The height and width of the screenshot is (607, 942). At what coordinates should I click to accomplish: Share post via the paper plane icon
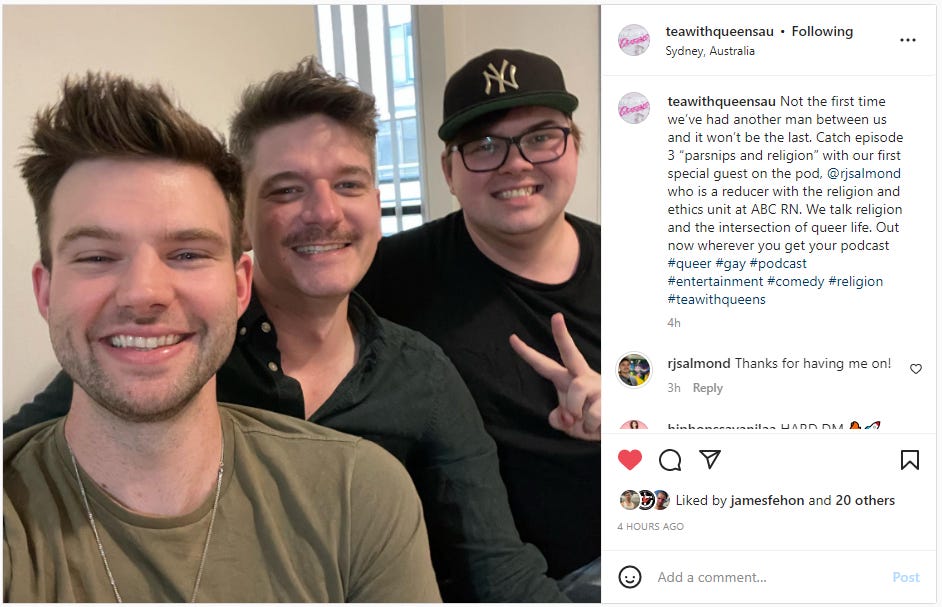click(x=710, y=459)
